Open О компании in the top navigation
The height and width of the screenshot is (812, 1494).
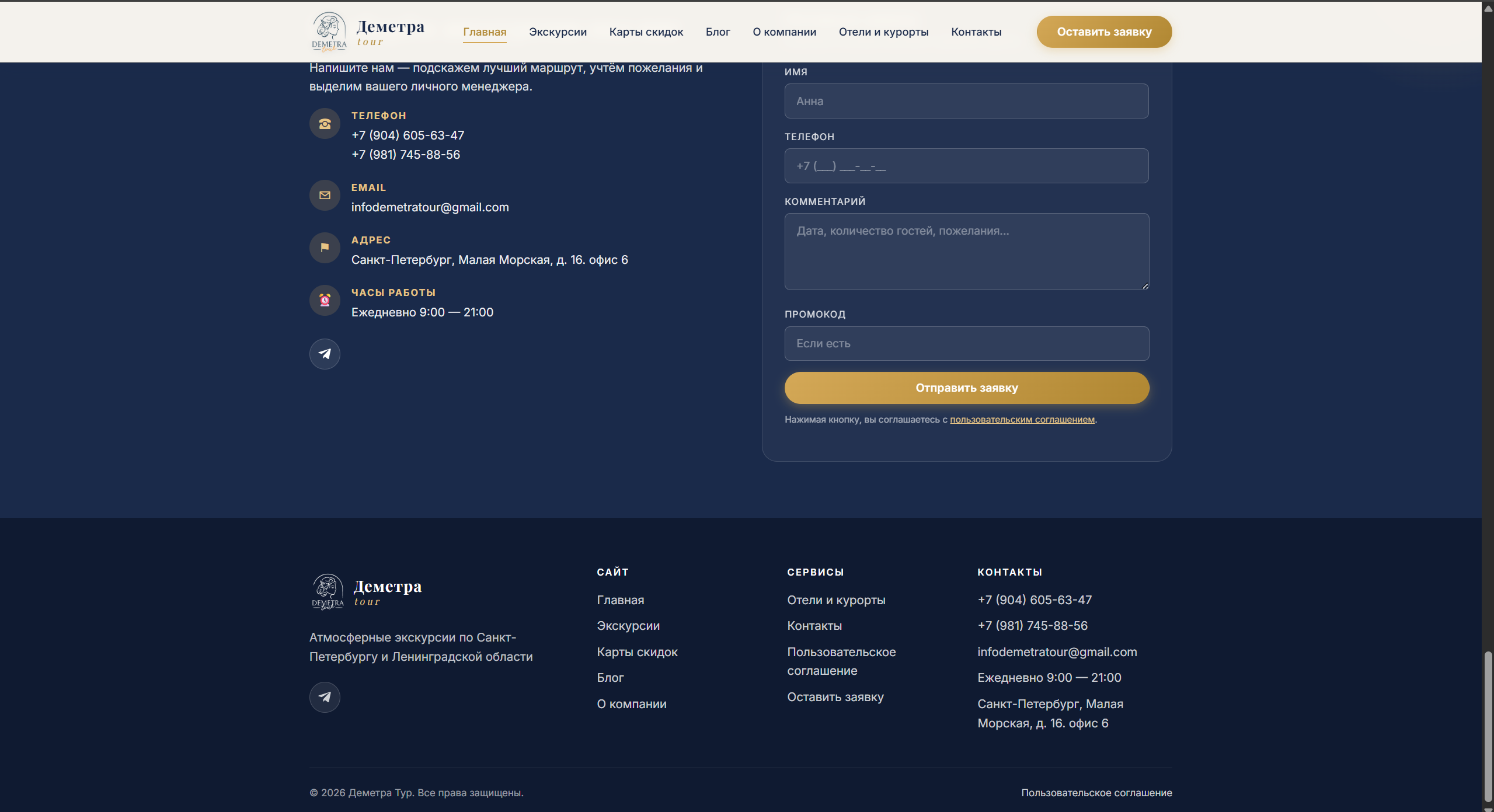coord(784,32)
